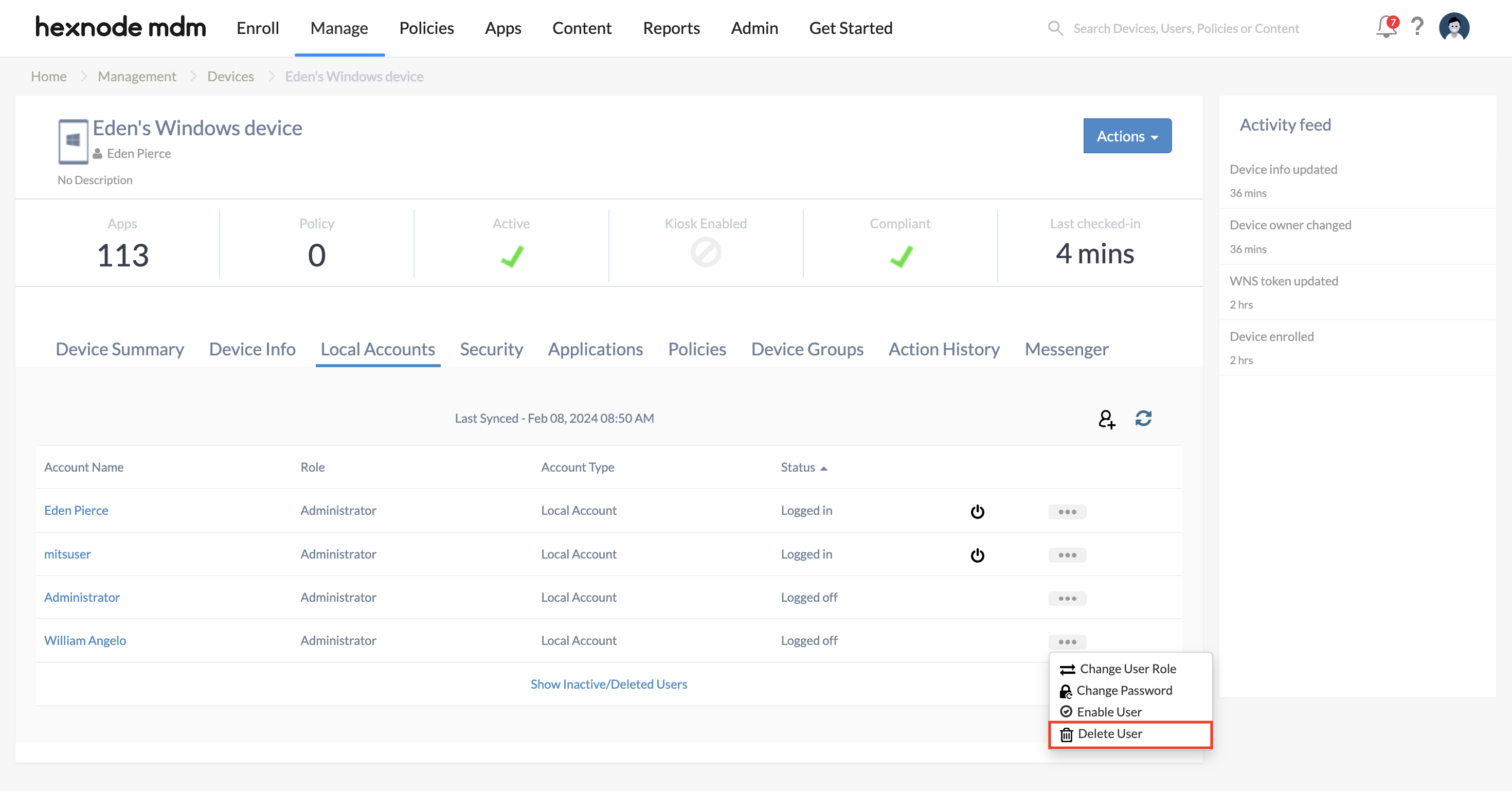Click the Policy count 0

(x=317, y=255)
